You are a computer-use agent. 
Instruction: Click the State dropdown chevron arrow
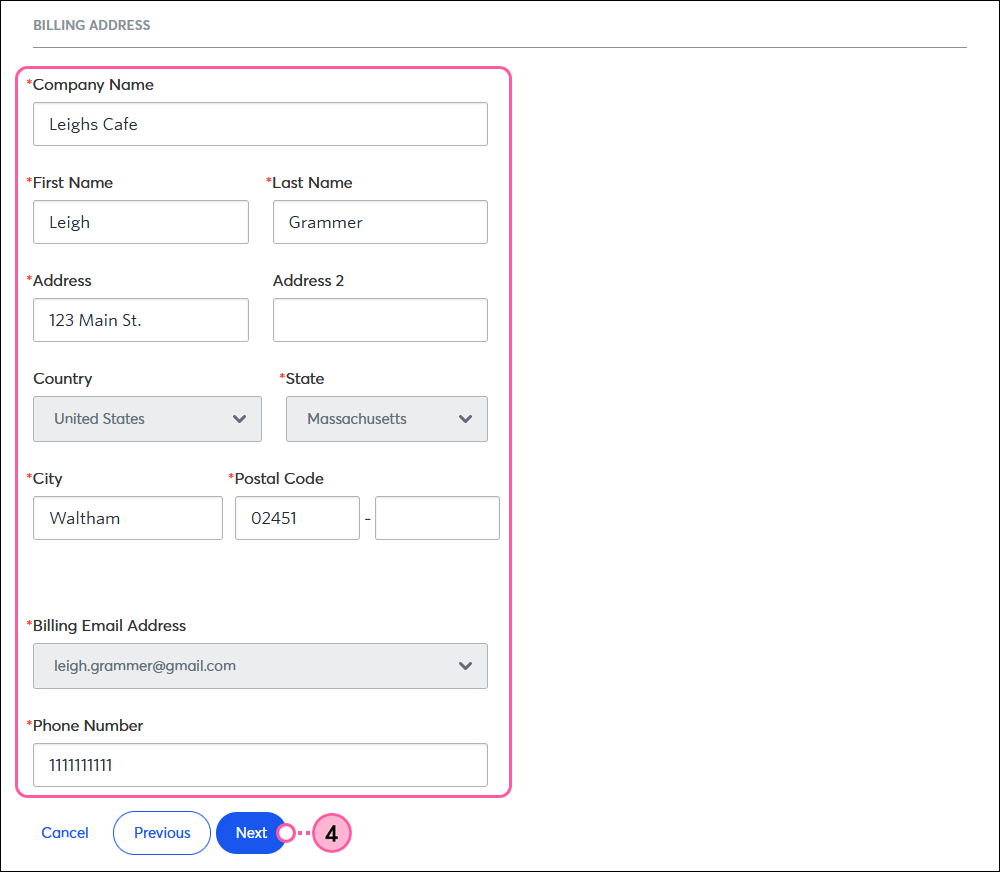coord(466,419)
